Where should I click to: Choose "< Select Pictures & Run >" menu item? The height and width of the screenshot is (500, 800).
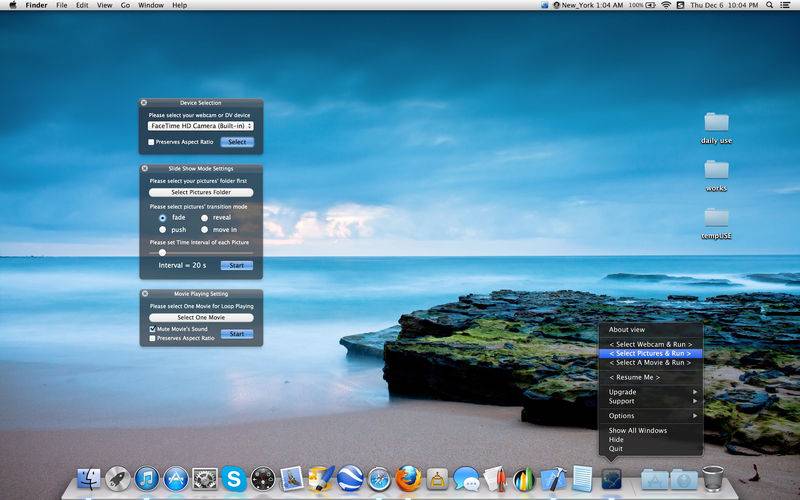tap(650, 354)
